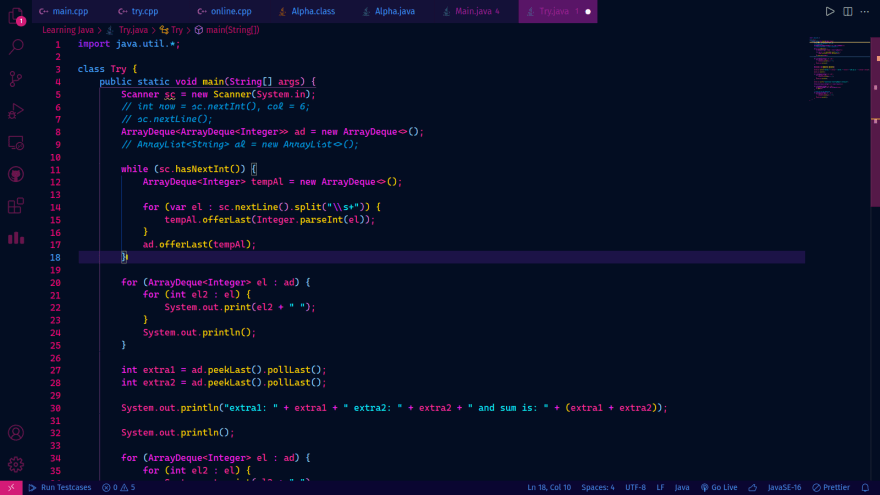This screenshot has width=880, height=495.
Task: Click 'Scanner sc = new Scanner(System.in);' line
Action: click(218, 94)
